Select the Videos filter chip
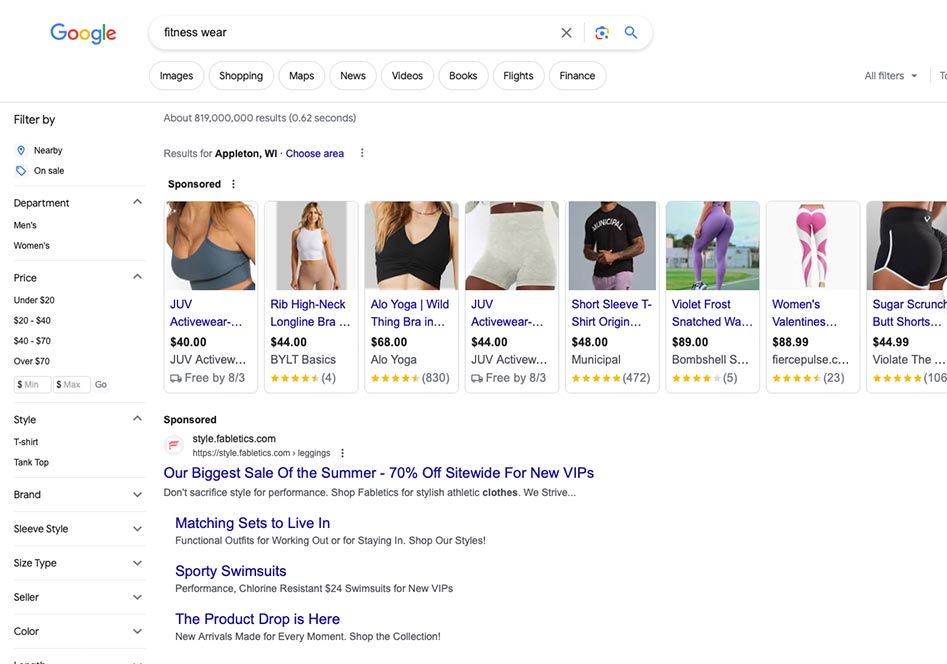Image resolution: width=947 pixels, height=664 pixels. [x=407, y=76]
